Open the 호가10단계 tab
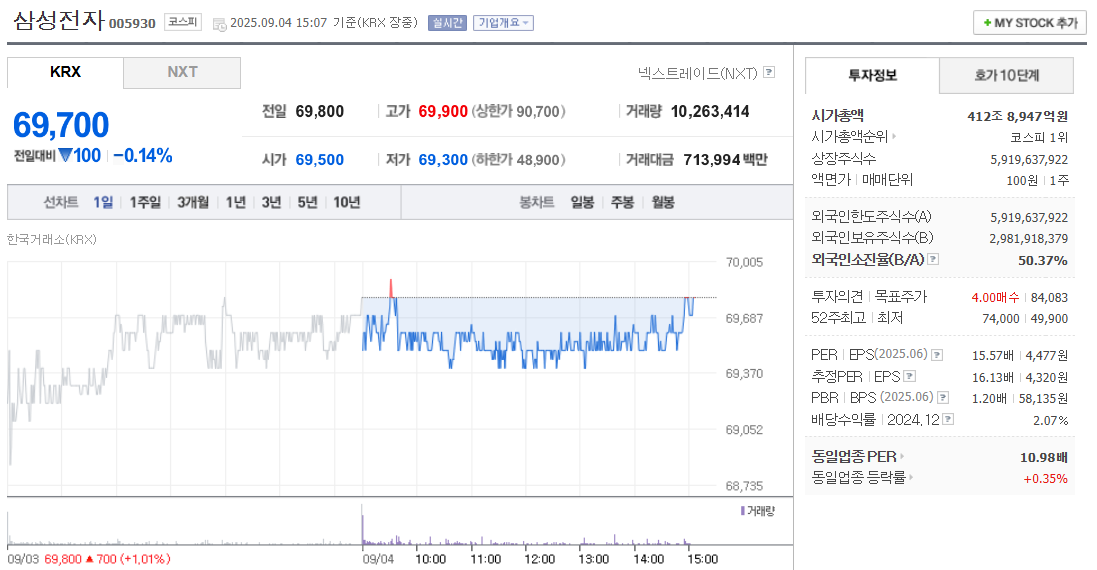 [x=1006, y=76]
